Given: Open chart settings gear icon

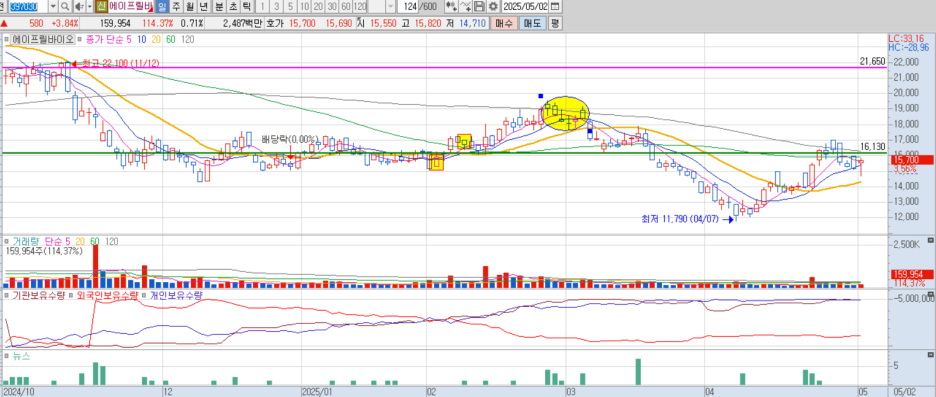Looking at the screenshot, I should [x=493, y=7].
